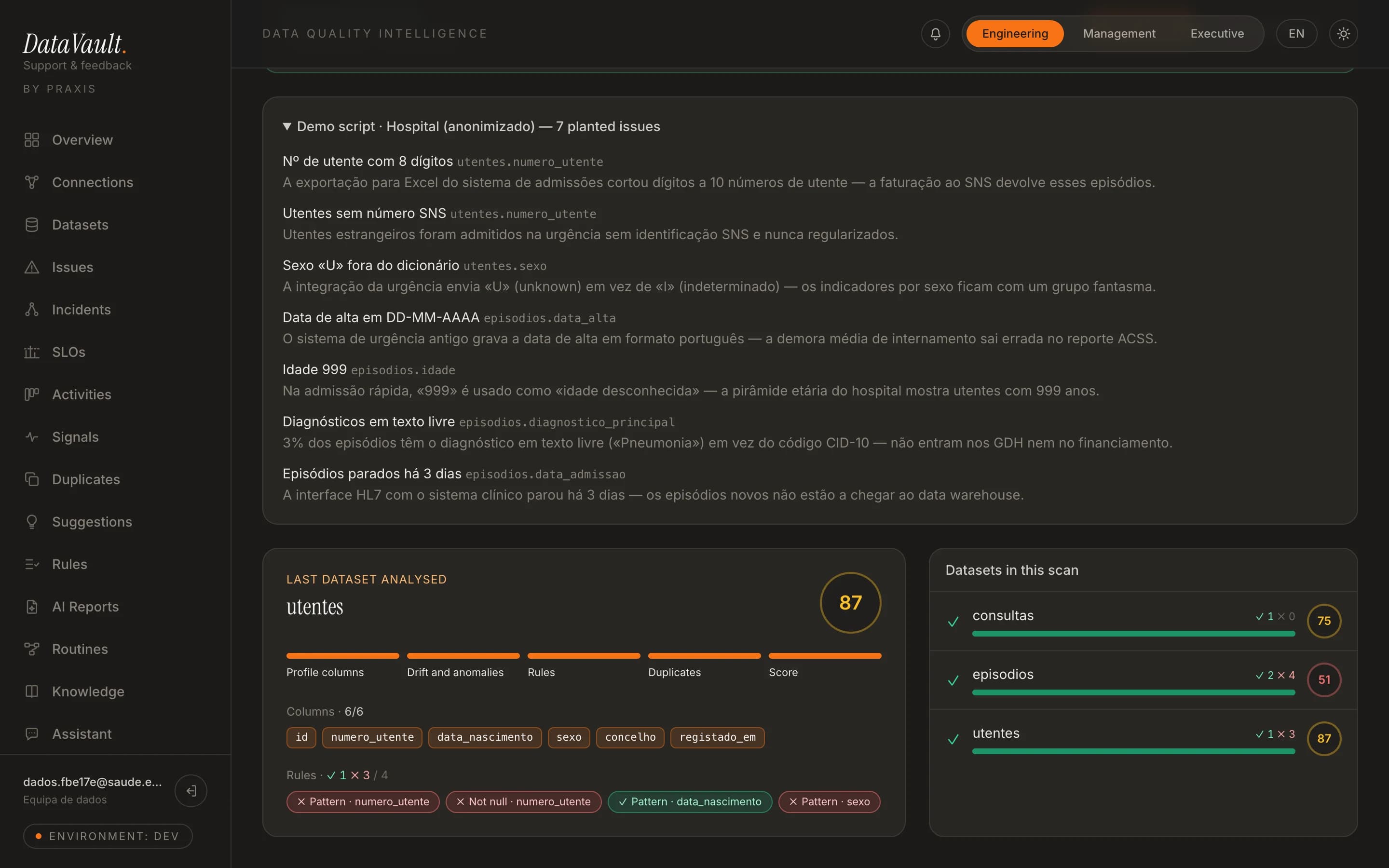Click the logout icon next to user email
Screen dimensions: 1389x868
click(x=191, y=790)
